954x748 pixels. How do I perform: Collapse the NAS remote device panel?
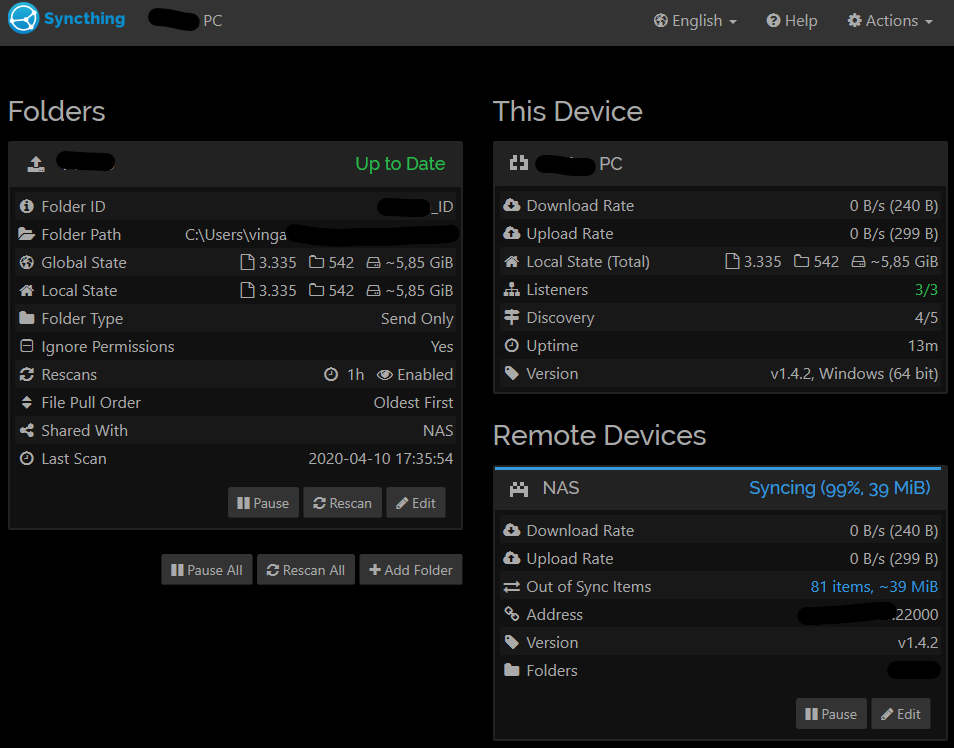tap(720, 489)
